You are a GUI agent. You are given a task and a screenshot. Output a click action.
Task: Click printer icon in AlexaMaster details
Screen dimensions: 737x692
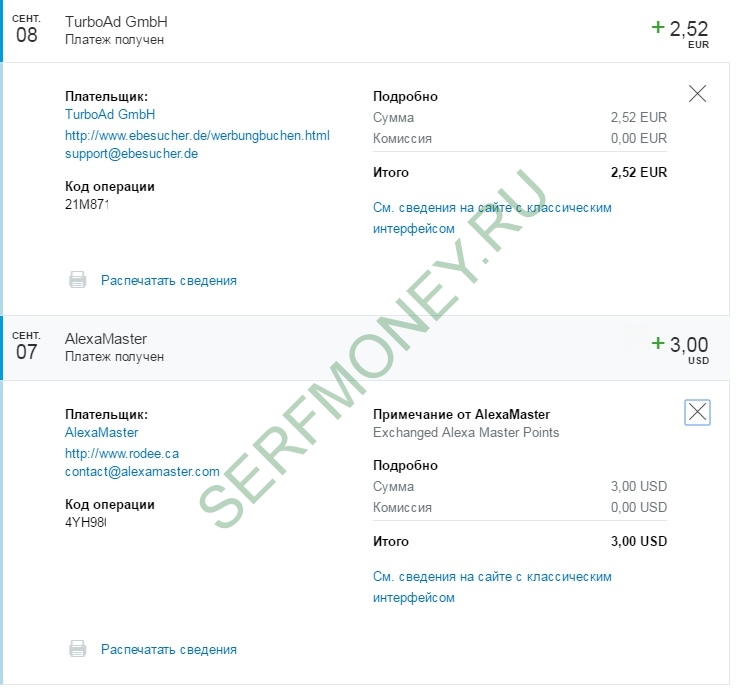click(78, 650)
